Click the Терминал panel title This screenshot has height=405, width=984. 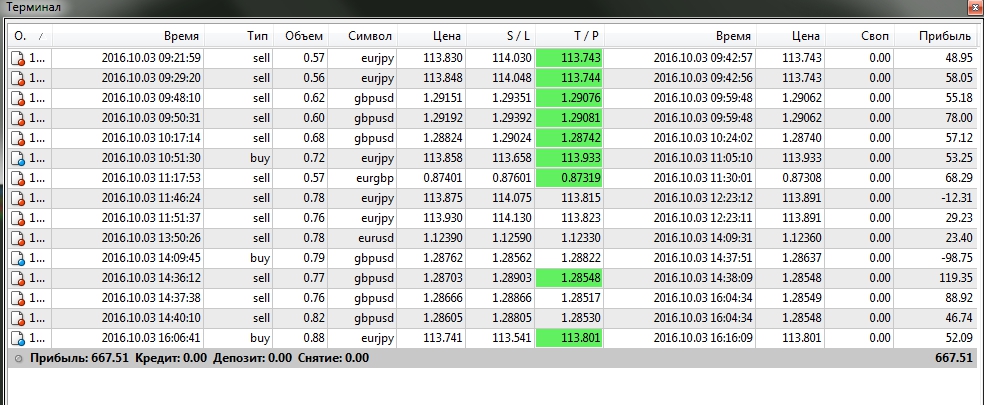pyautogui.click(x=34, y=8)
